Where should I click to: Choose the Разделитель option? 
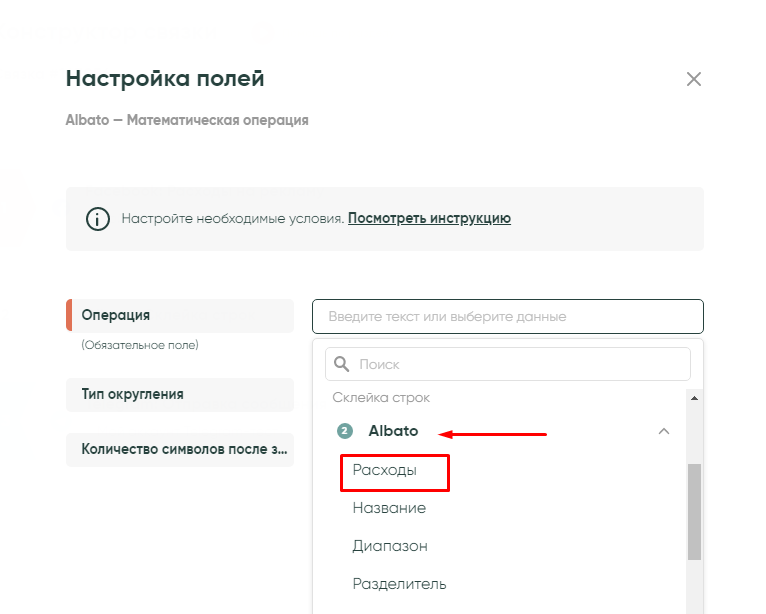(399, 584)
